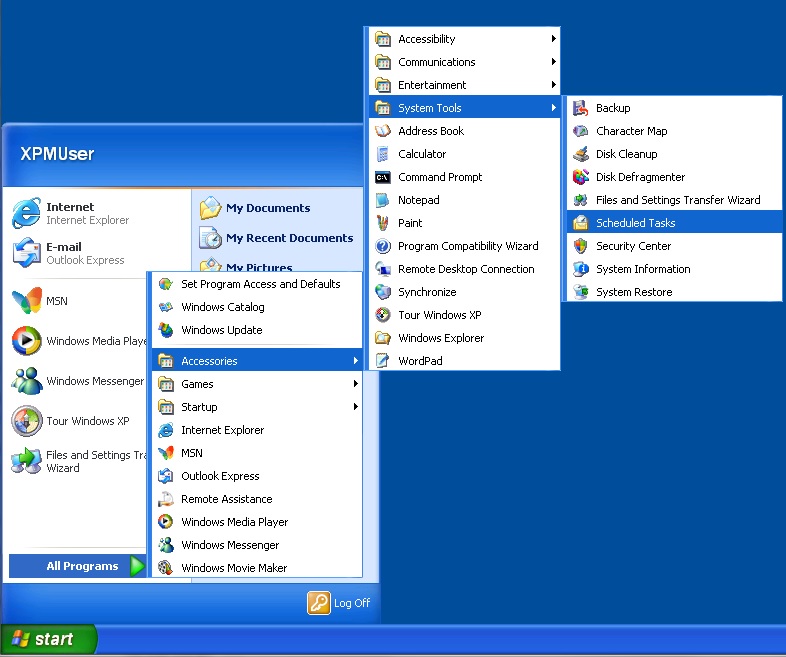
Task: Expand the Startup submenu arrow
Action: tap(355, 407)
